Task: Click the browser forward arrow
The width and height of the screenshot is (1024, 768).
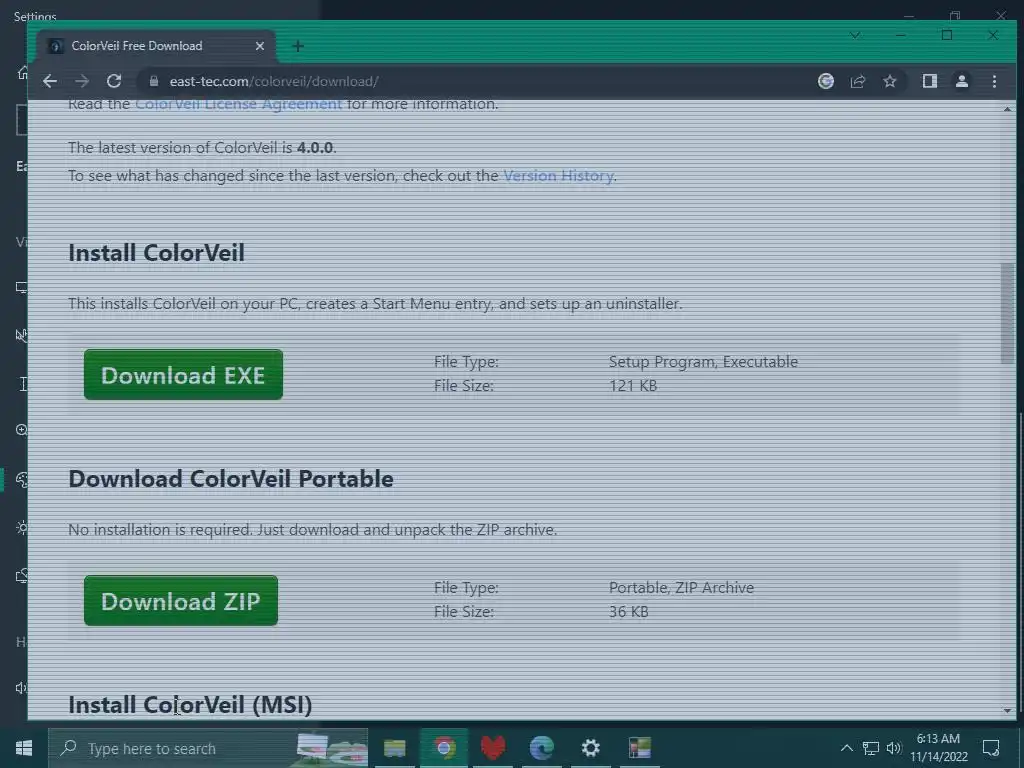Action: [x=82, y=81]
